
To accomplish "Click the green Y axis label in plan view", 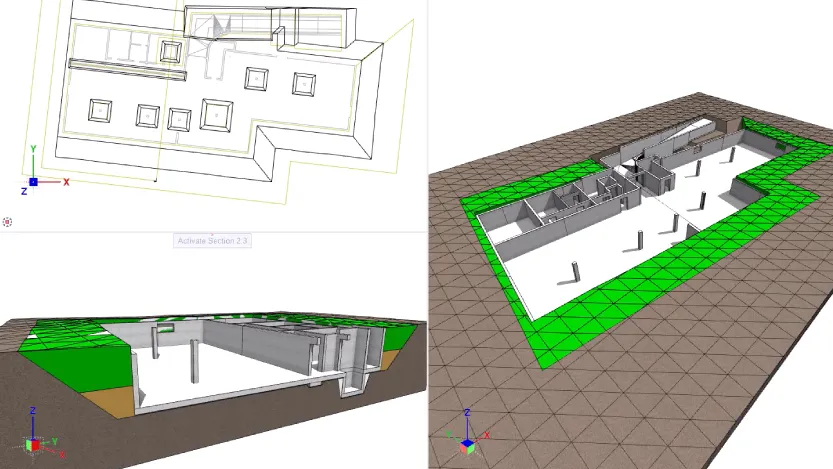I will pyautogui.click(x=34, y=148).
